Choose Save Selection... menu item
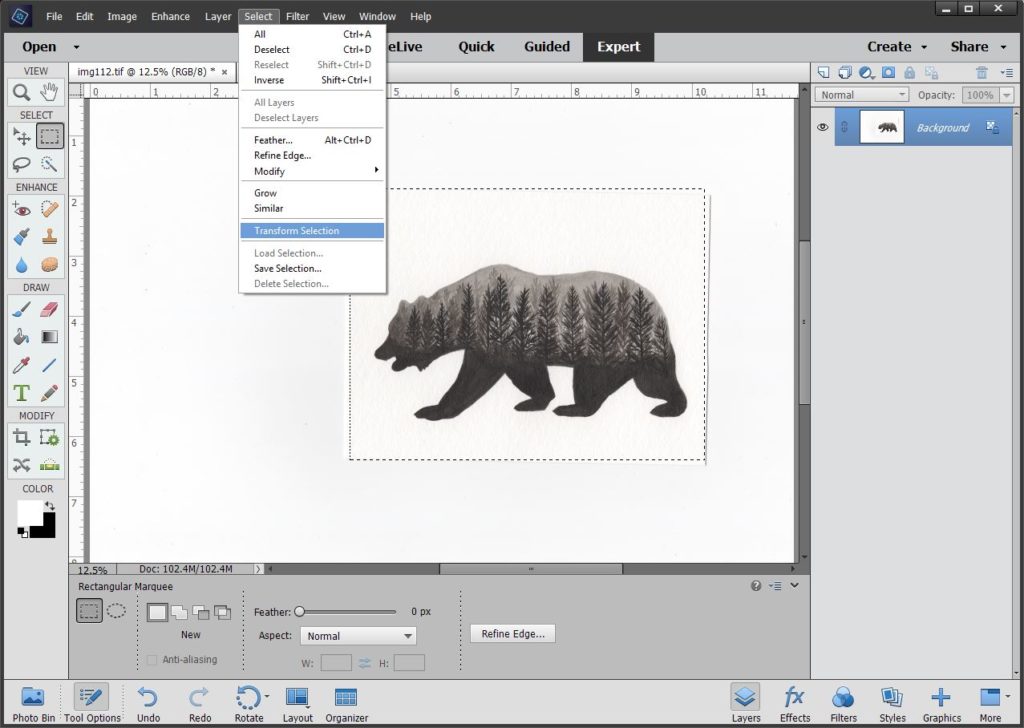1024x728 pixels. pos(312,268)
